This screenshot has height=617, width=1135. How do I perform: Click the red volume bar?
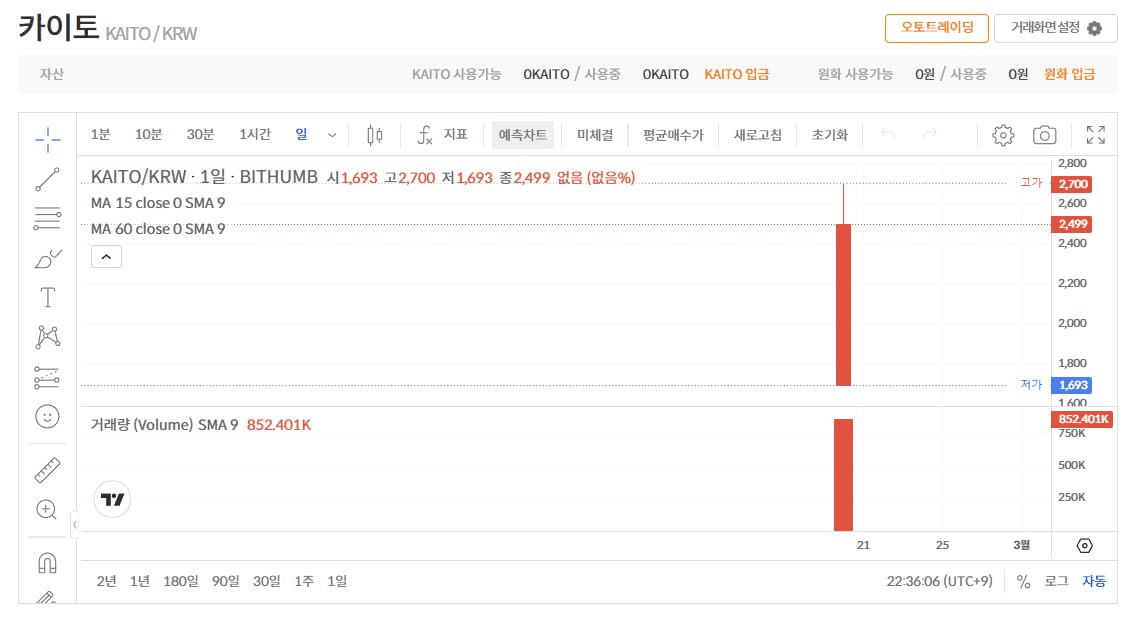tap(843, 474)
